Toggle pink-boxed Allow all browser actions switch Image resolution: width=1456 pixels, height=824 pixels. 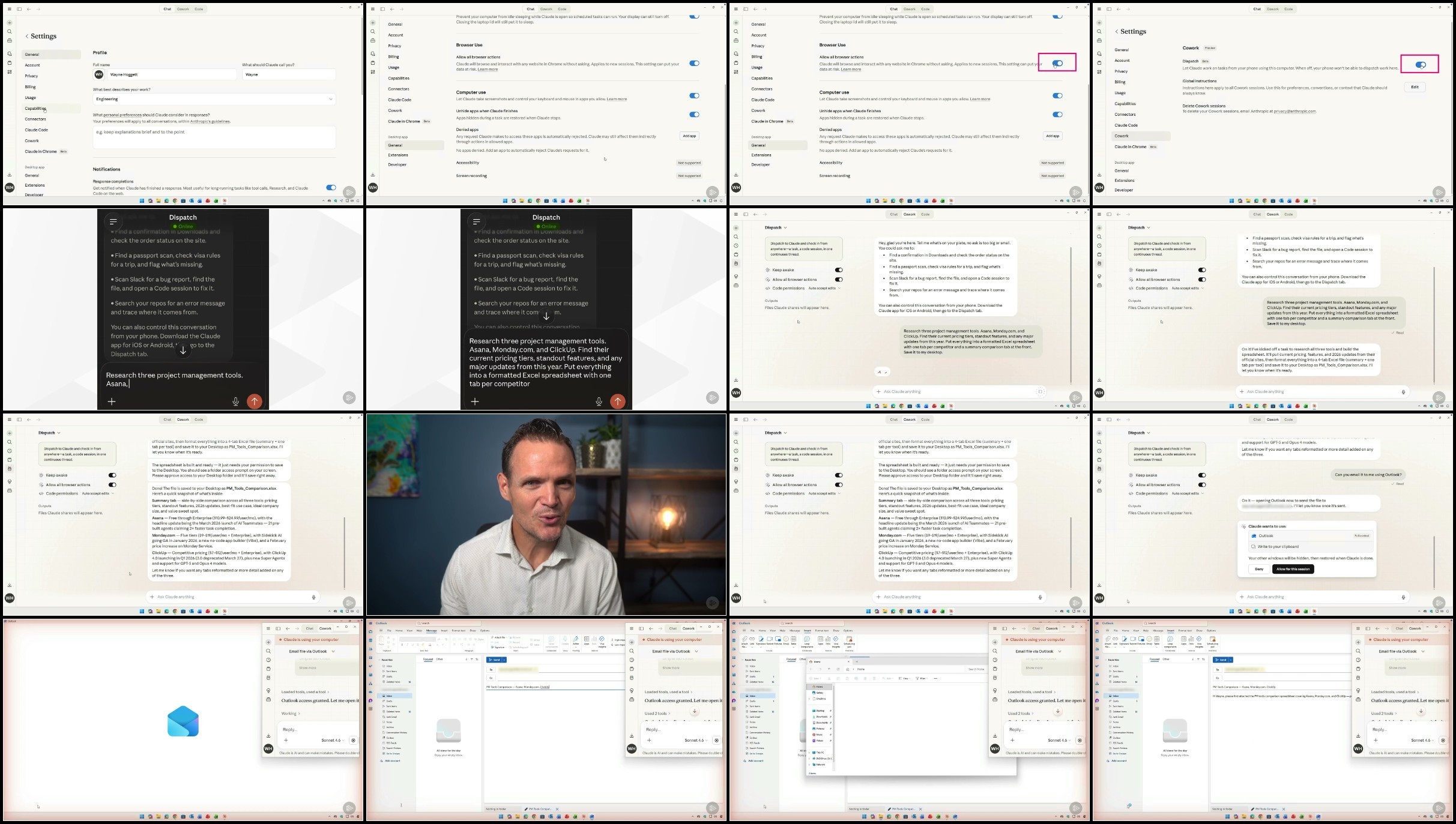click(x=1057, y=63)
